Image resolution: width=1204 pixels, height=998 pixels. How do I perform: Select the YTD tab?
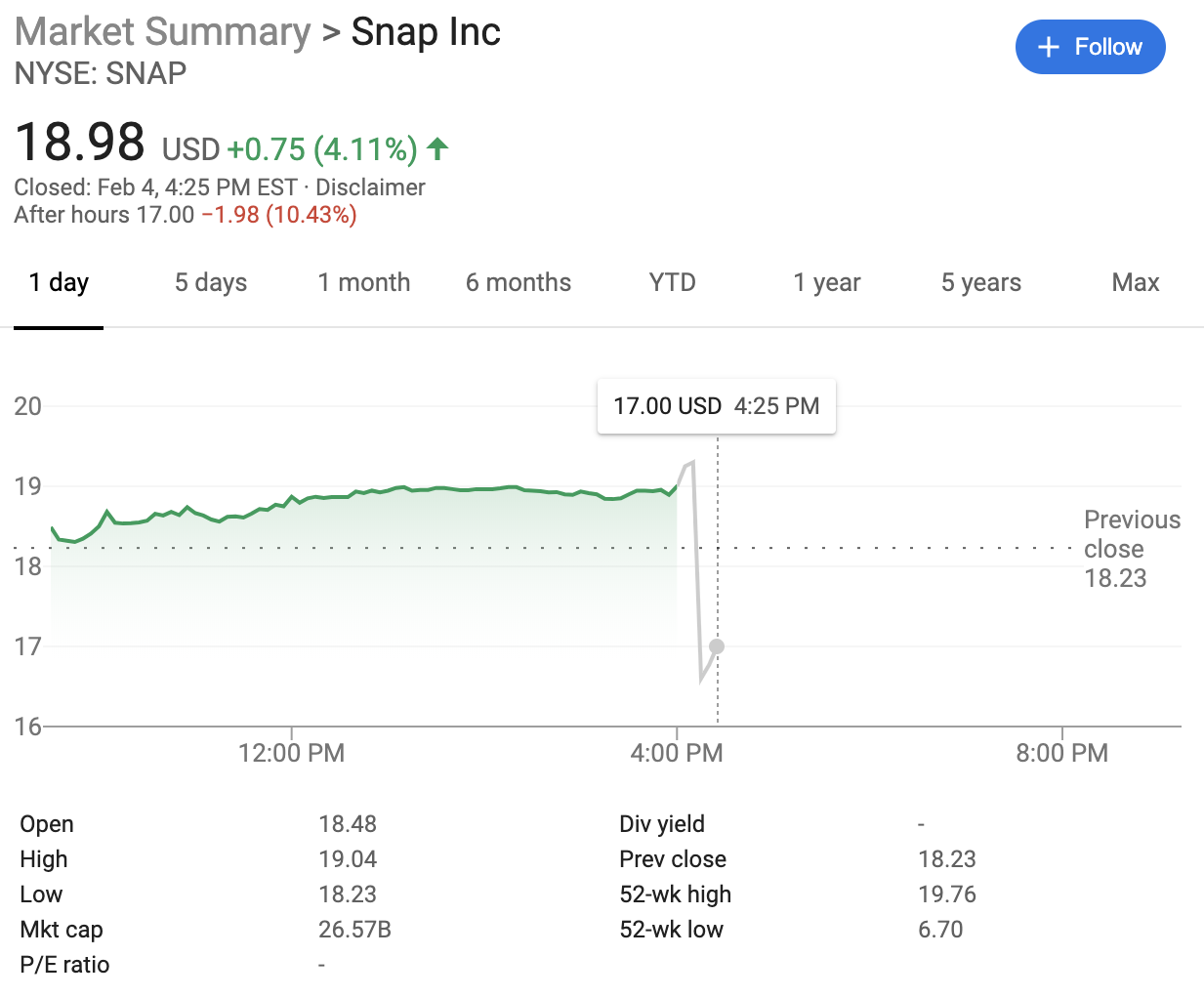click(673, 283)
